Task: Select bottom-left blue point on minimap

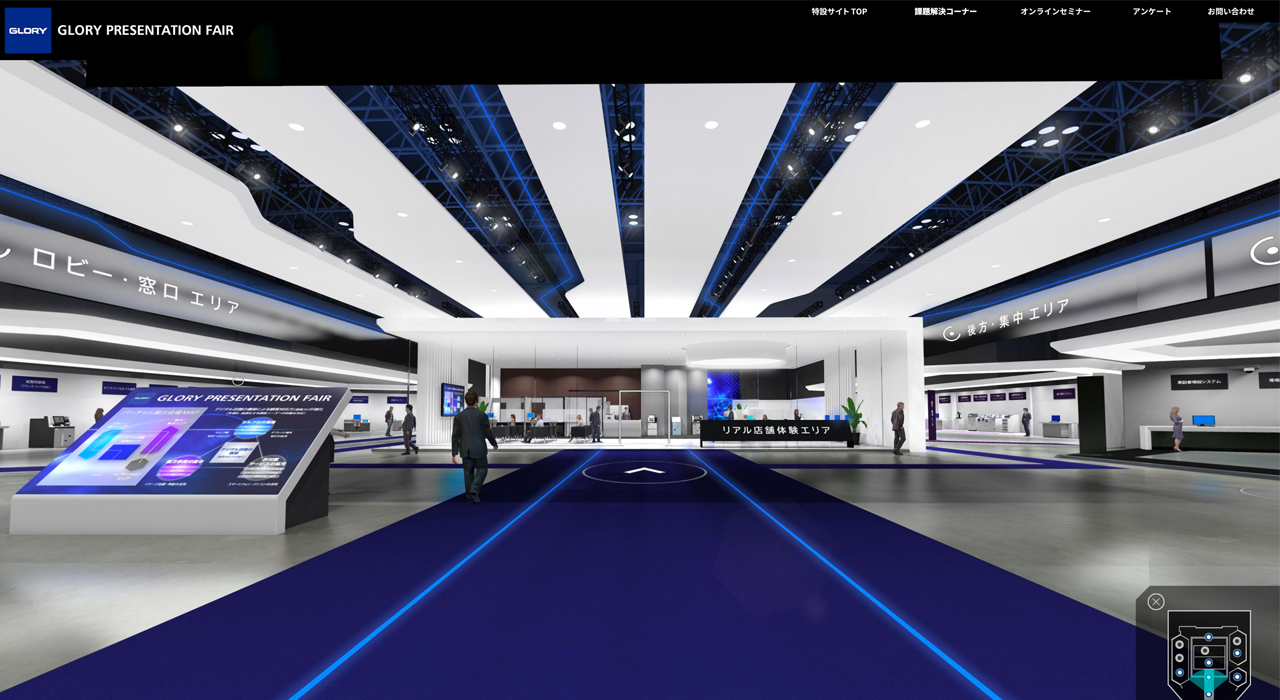Action: coord(1180,672)
